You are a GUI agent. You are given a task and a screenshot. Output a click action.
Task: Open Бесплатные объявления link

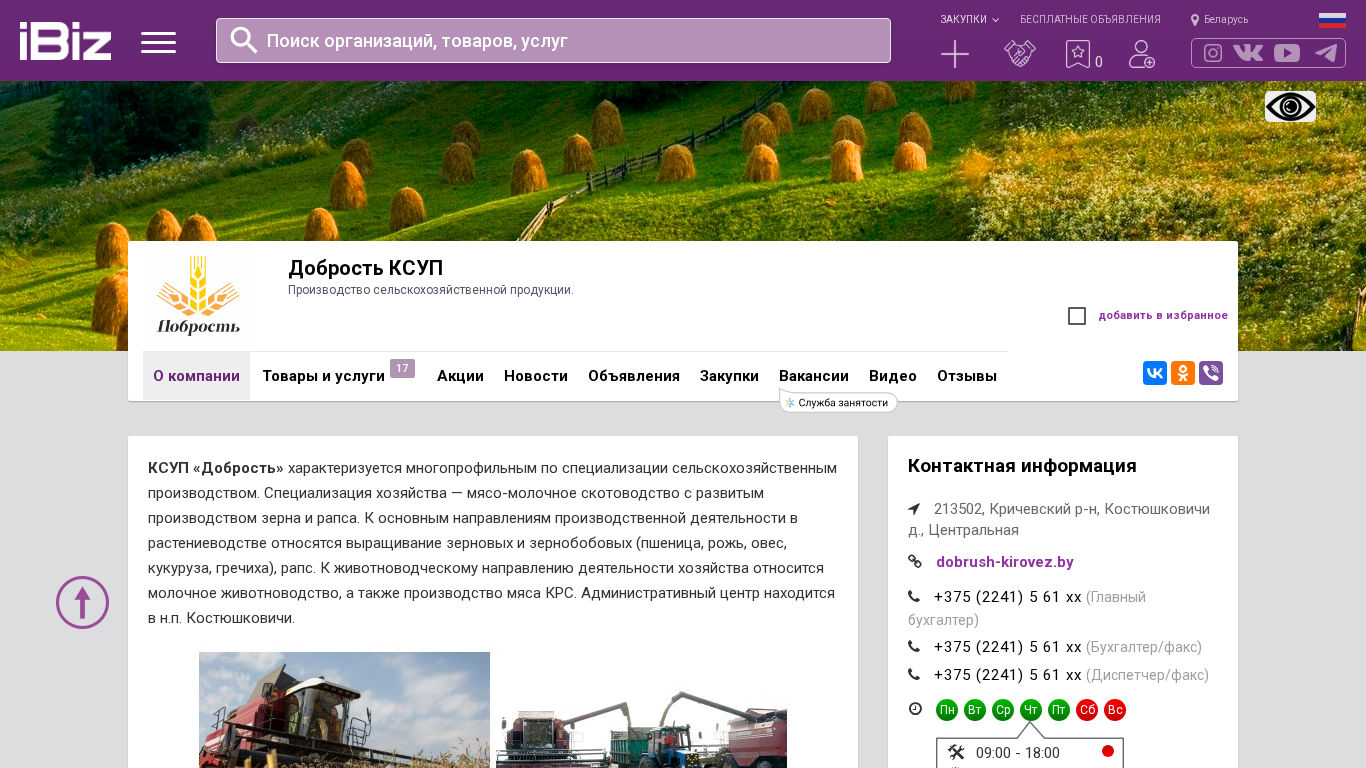point(1090,20)
